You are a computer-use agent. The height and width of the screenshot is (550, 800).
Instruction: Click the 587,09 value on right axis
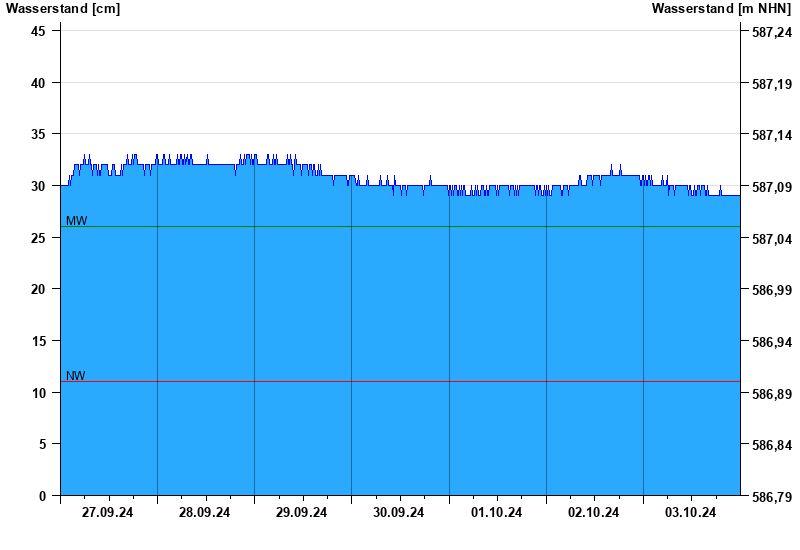pyautogui.click(x=772, y=187)
